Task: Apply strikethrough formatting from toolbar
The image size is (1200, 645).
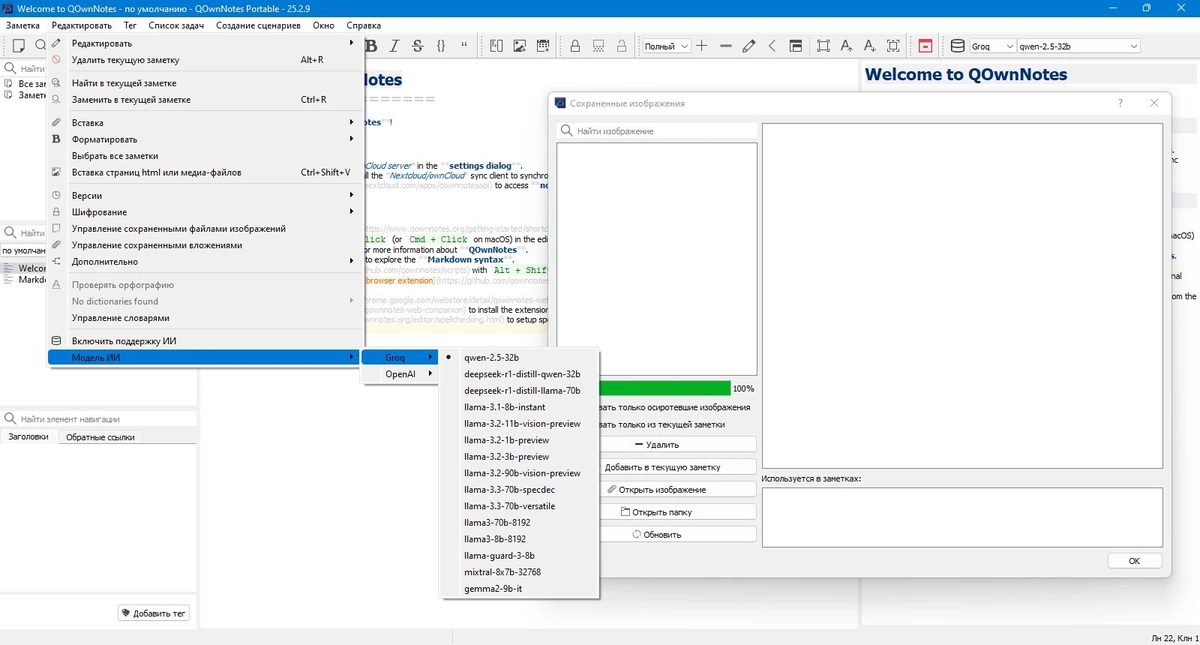Action: pos(417,45)
